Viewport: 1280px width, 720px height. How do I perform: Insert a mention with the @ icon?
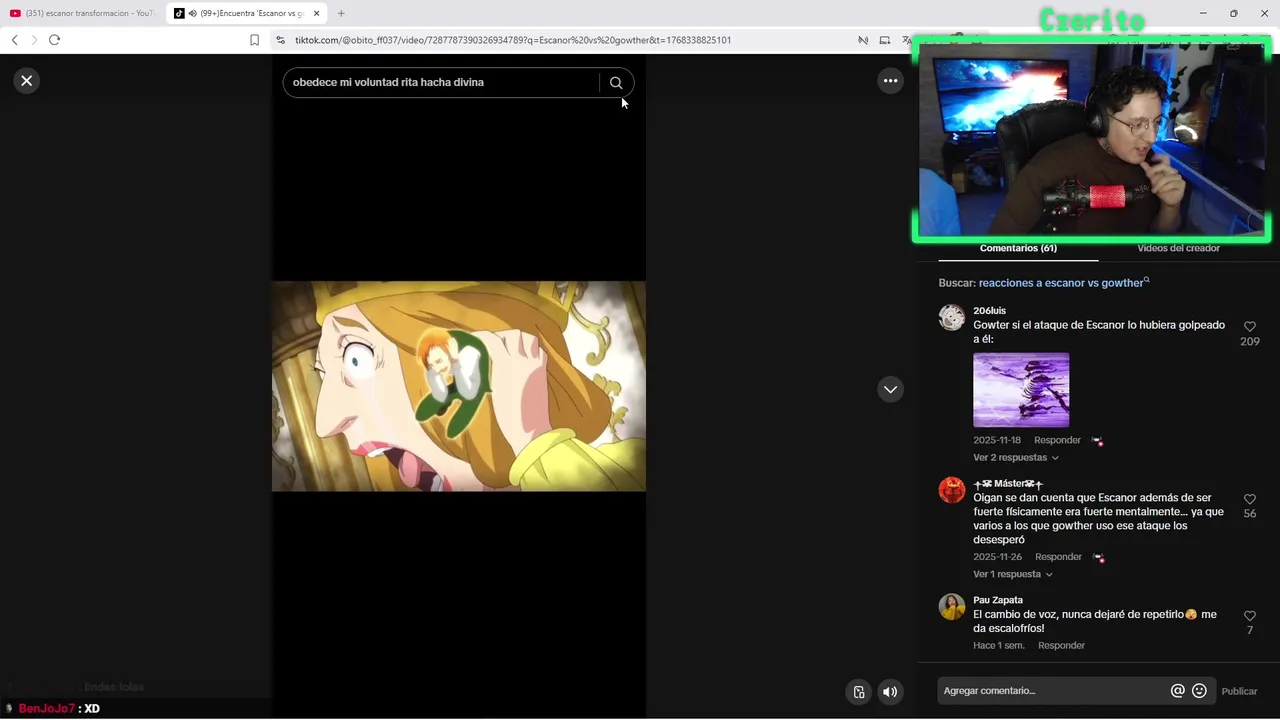[x=1178, y=691]
